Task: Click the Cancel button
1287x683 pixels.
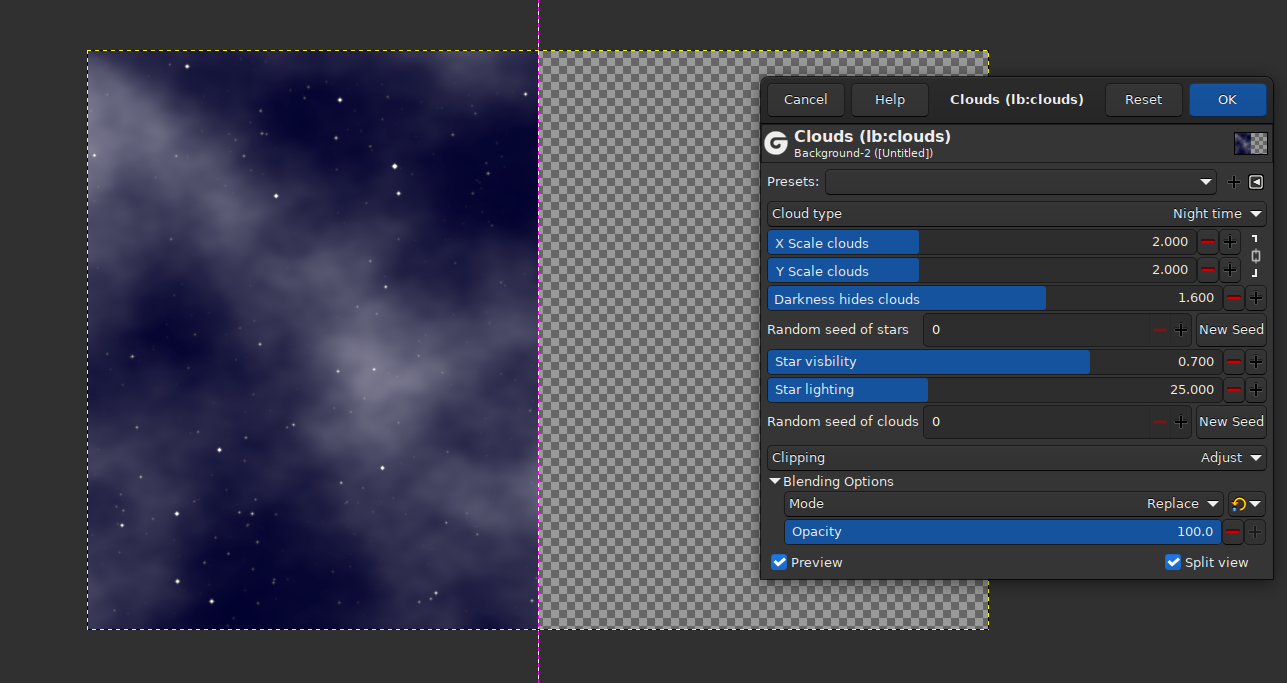Action: [x=805, y=99]
